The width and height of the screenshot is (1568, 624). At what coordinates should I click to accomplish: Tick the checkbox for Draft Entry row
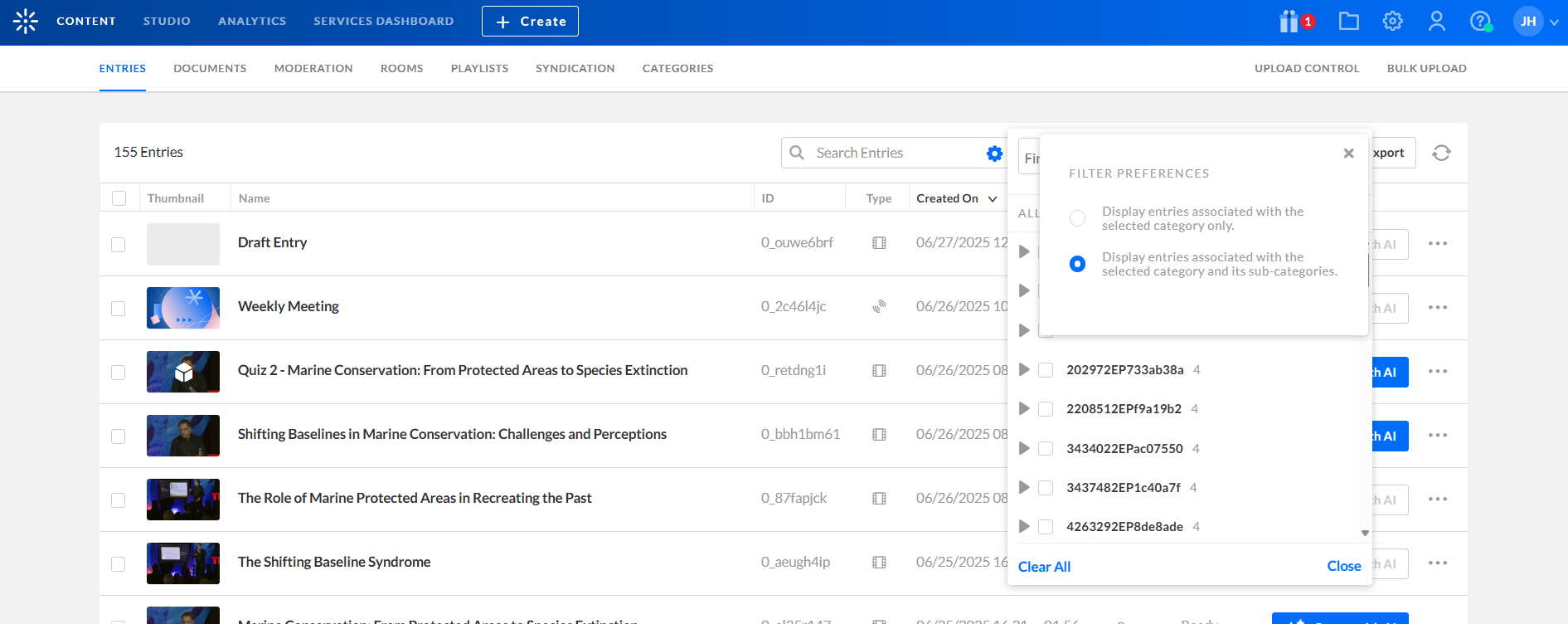coord(119,245)
